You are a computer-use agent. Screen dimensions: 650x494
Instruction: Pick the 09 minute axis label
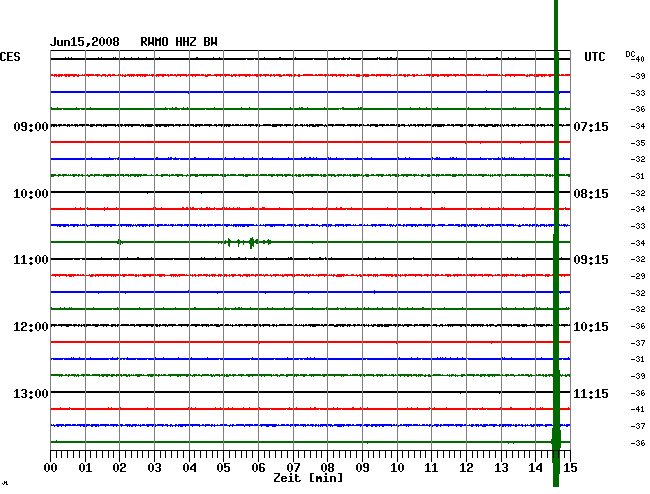[362, 468]
